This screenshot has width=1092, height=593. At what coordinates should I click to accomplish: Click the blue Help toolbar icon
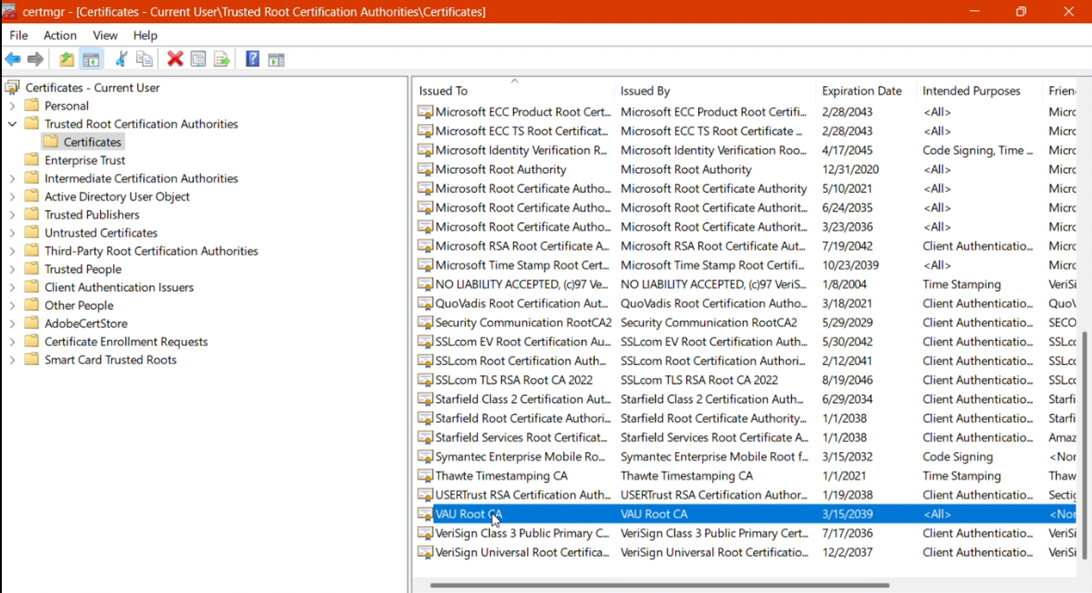(253, 58)
